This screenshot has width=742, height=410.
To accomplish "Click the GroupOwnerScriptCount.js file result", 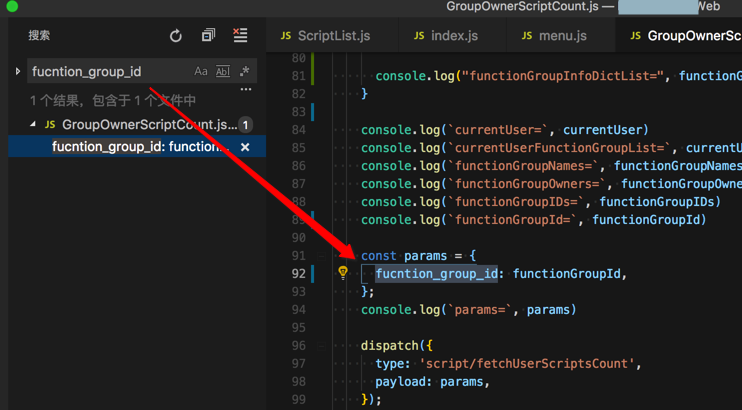I will tap(148, 125).
